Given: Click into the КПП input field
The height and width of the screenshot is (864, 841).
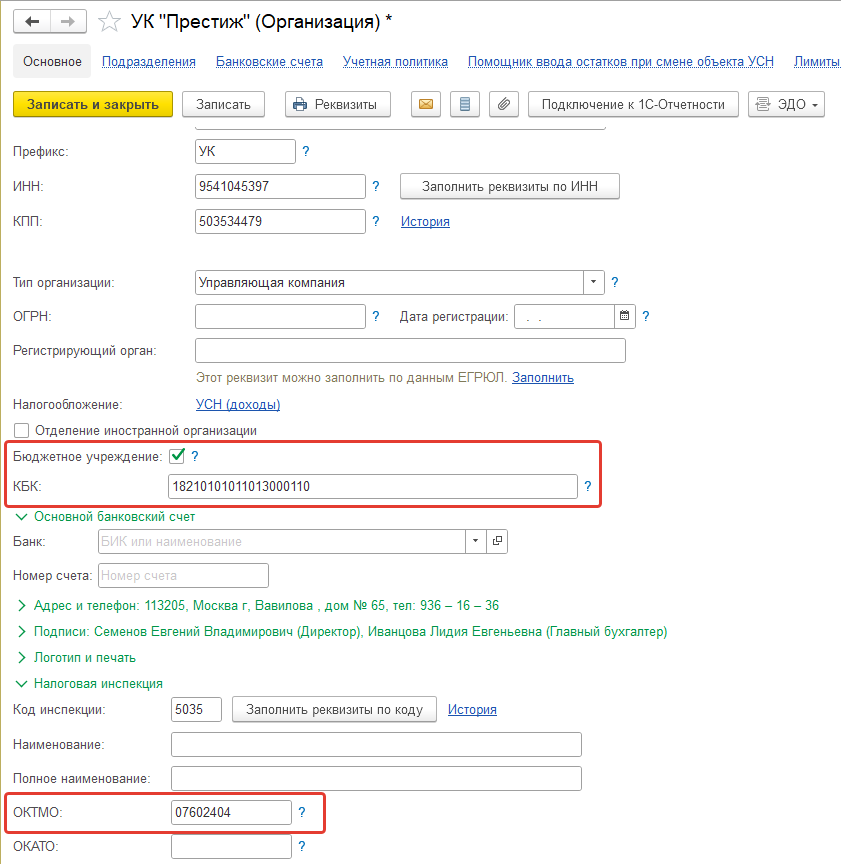Looking at the screenshot, I should point(280,221).
